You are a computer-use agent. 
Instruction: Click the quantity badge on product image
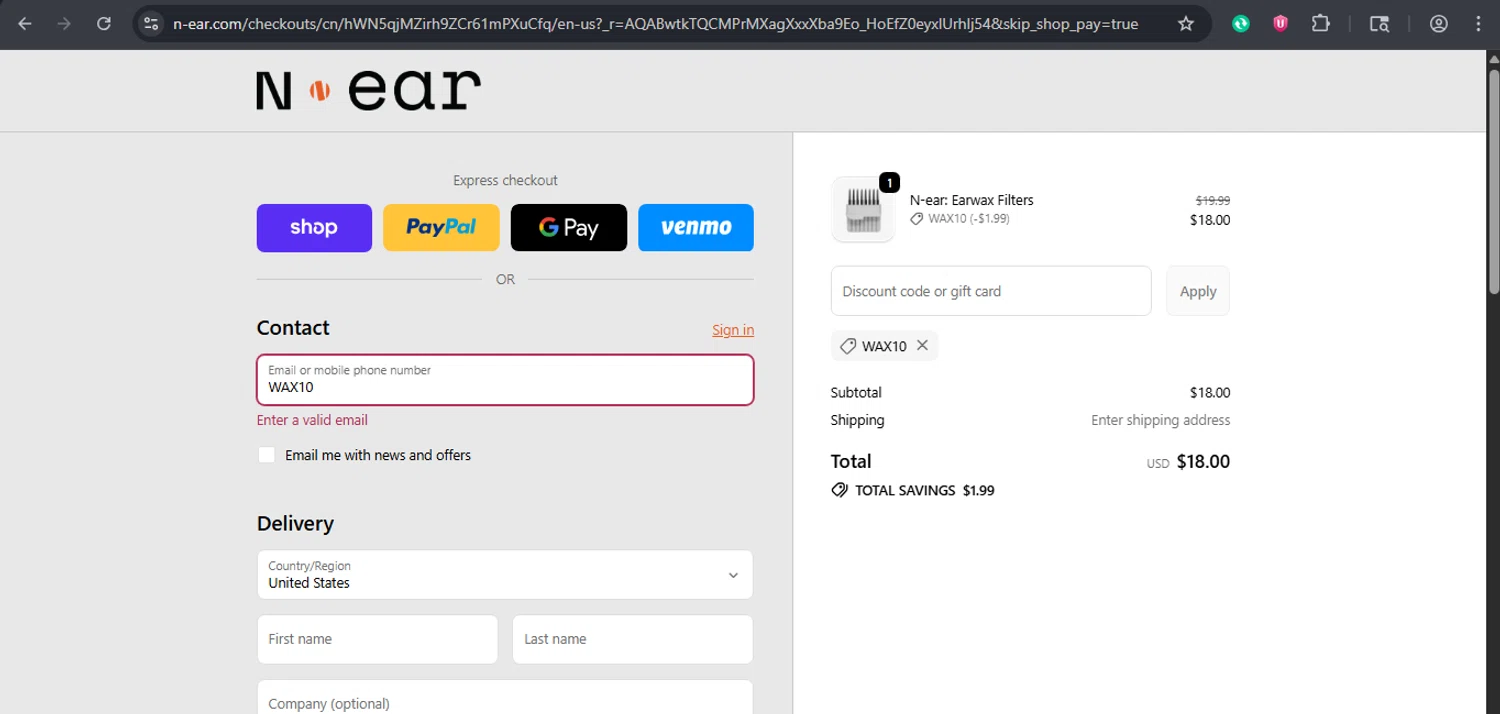pos(889,183)
